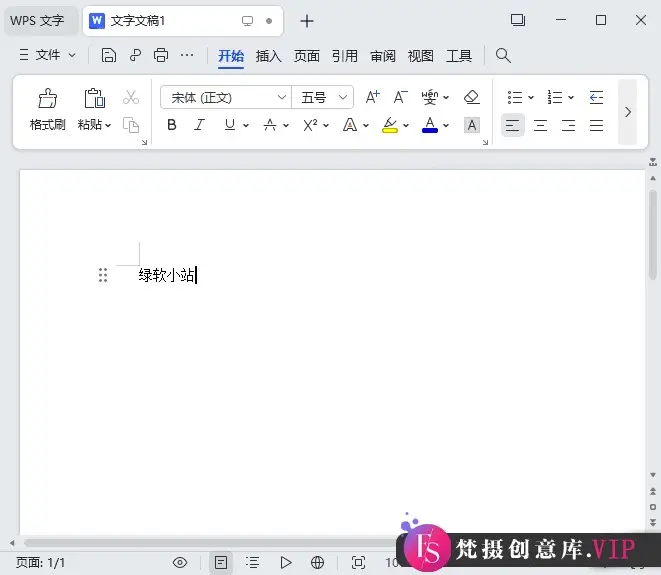Click the Cut scissors icon
This screenshot has height=575, width=661.
click(x=131, y=97)
